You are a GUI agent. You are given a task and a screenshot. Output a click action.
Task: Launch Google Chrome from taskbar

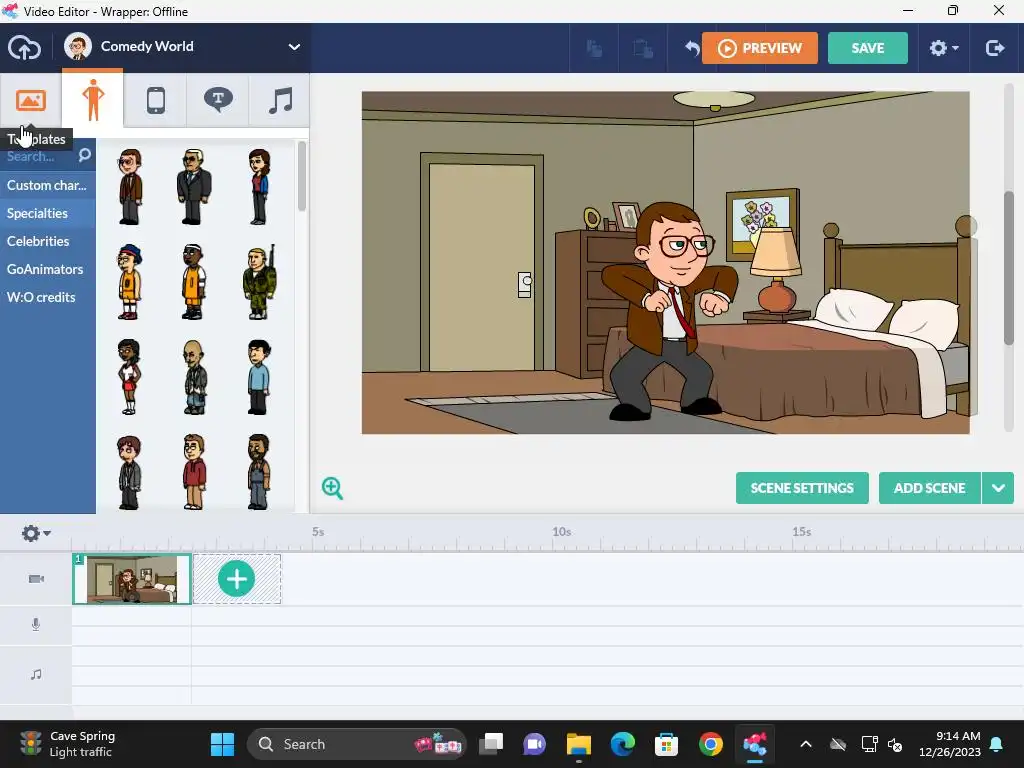tap(711, 744)
